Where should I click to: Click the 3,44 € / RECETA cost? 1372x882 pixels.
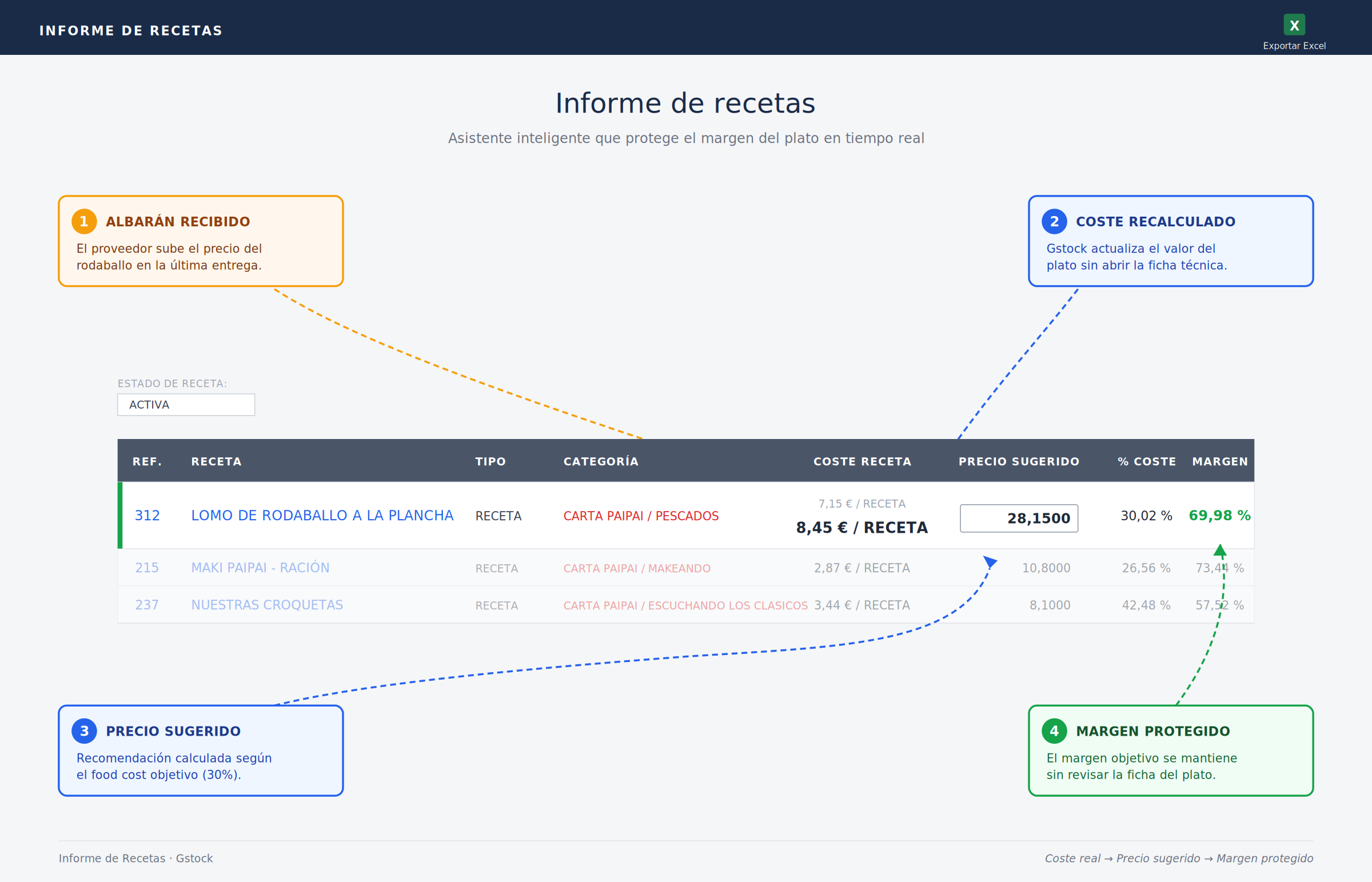[862, 605]
